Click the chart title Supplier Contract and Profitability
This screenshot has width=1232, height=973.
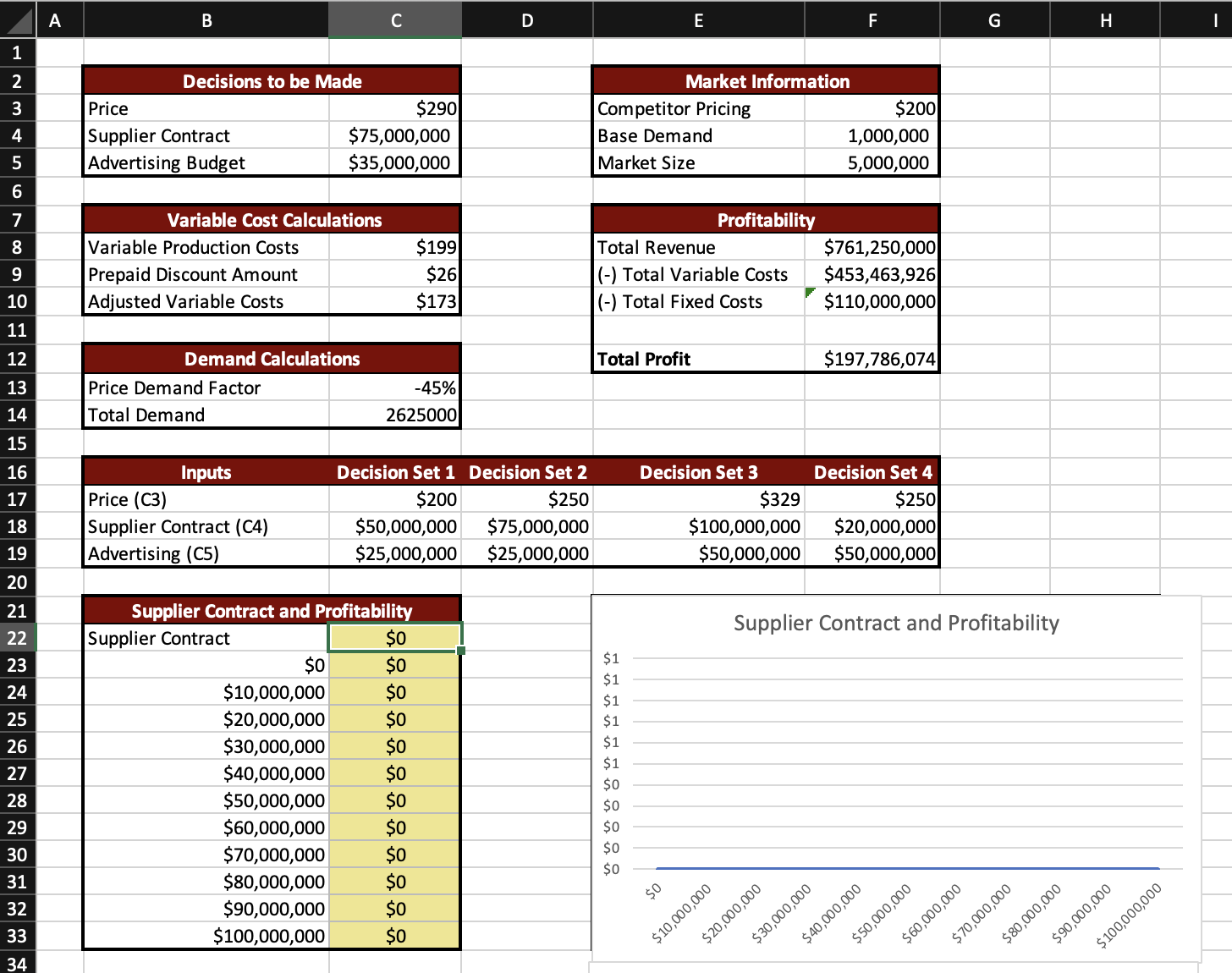[x=895, y=624]
